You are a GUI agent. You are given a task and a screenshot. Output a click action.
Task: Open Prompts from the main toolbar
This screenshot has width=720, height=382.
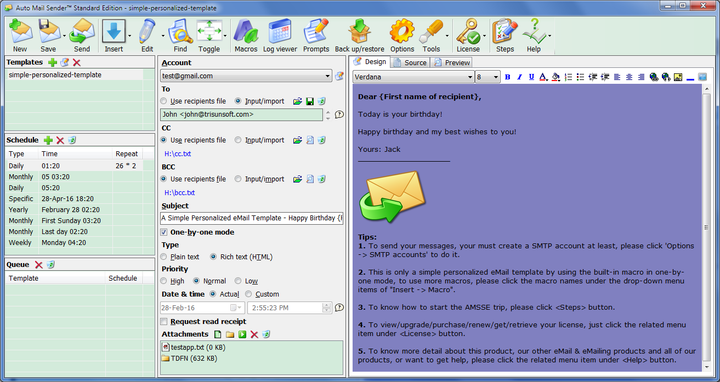(316, 36)
